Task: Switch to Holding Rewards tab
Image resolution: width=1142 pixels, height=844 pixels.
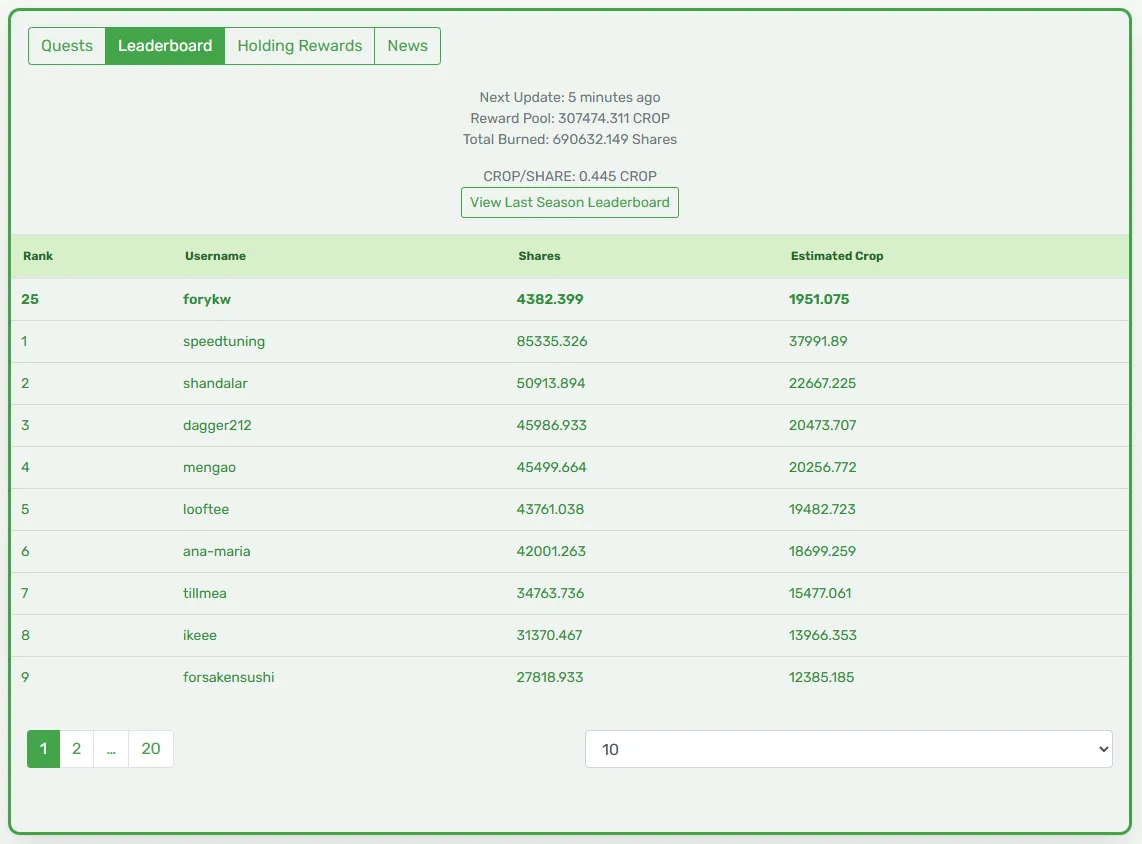Action: (299, 46)
